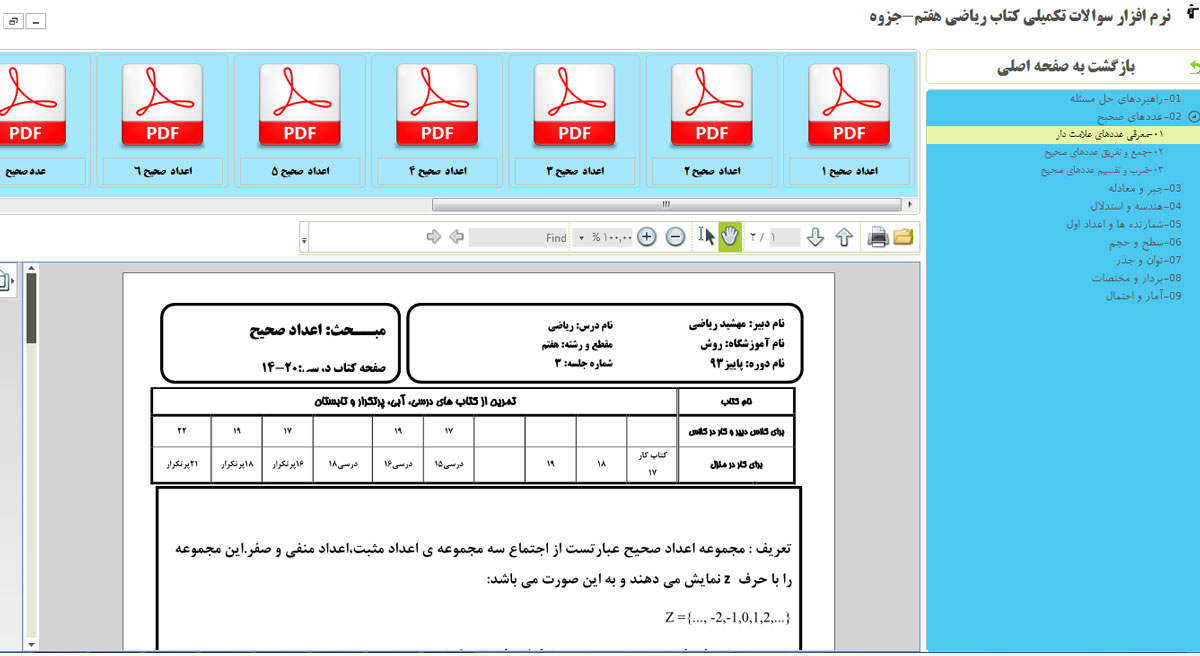The height and width of the screenshot is (656, 1200).
Task: Click the find next arrow
Action: point(434,237)
